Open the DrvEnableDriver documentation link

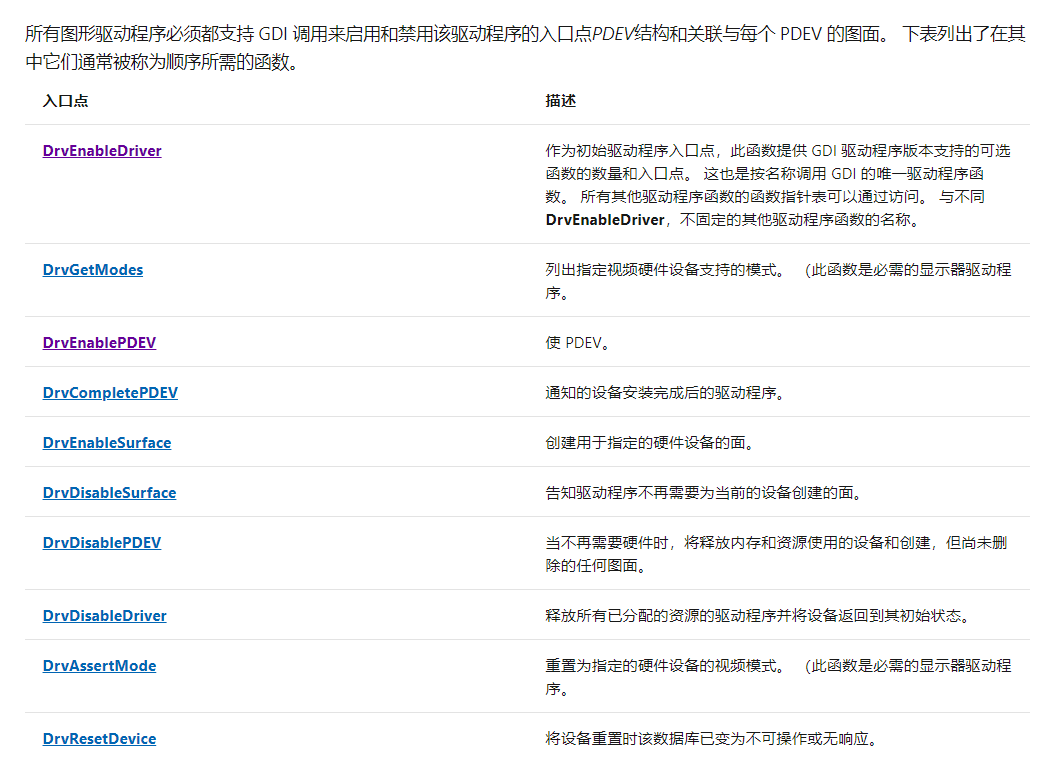[101, 150]
